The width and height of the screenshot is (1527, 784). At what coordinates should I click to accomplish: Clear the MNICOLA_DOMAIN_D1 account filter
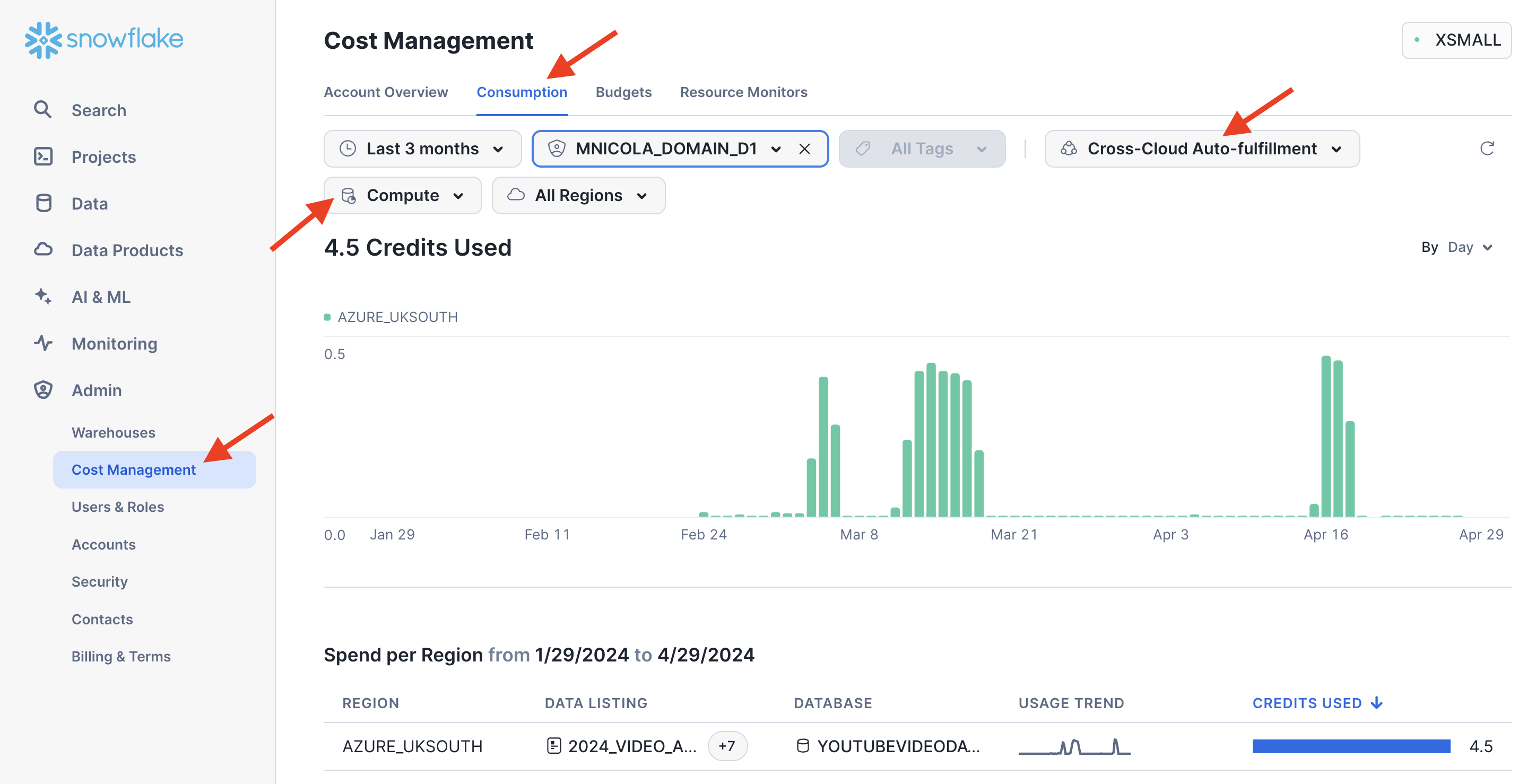point(804,149)
